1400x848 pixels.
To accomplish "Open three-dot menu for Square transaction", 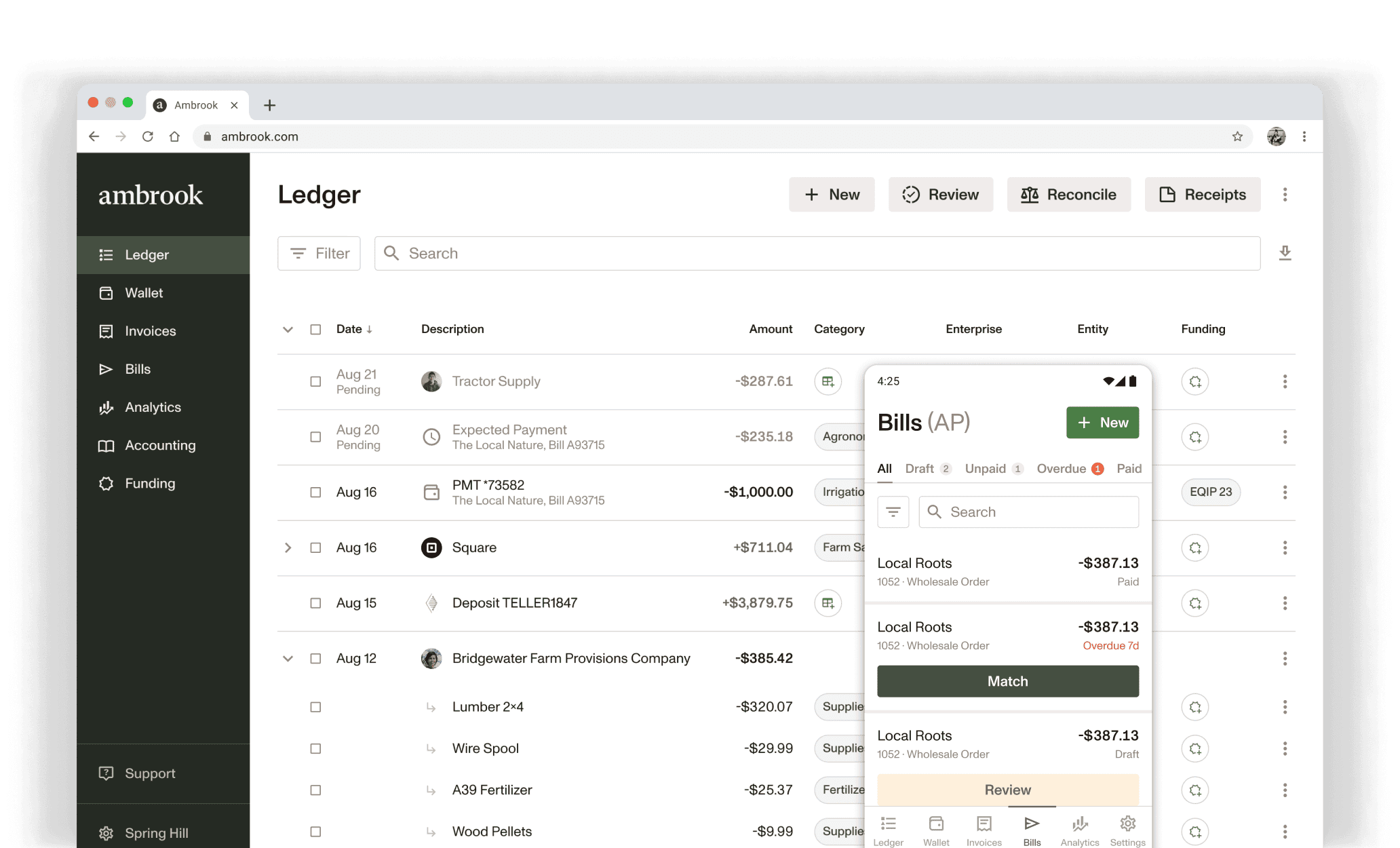I will tap(1284, 547).
